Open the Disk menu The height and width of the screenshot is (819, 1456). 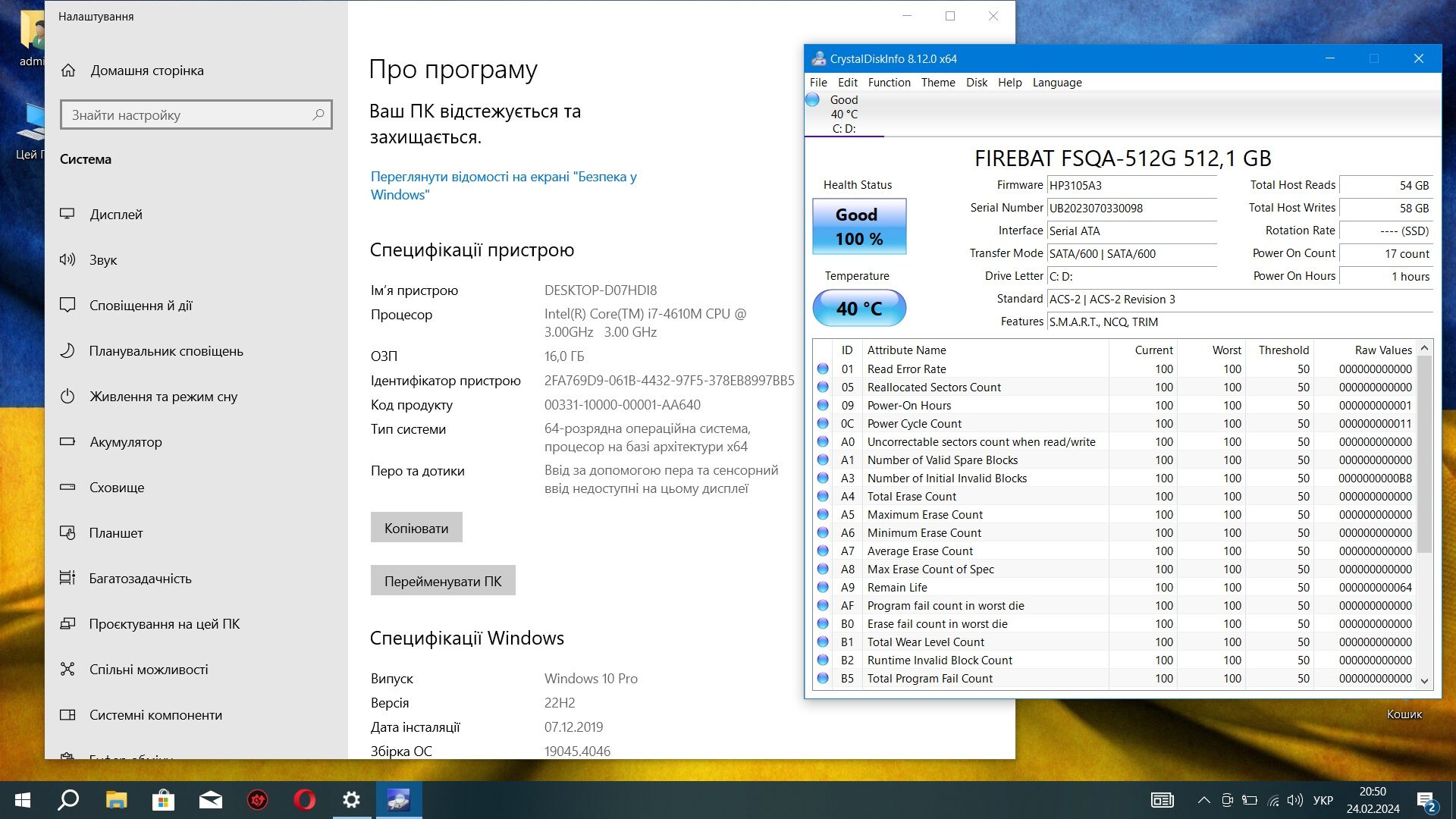(x=977, y=82)
